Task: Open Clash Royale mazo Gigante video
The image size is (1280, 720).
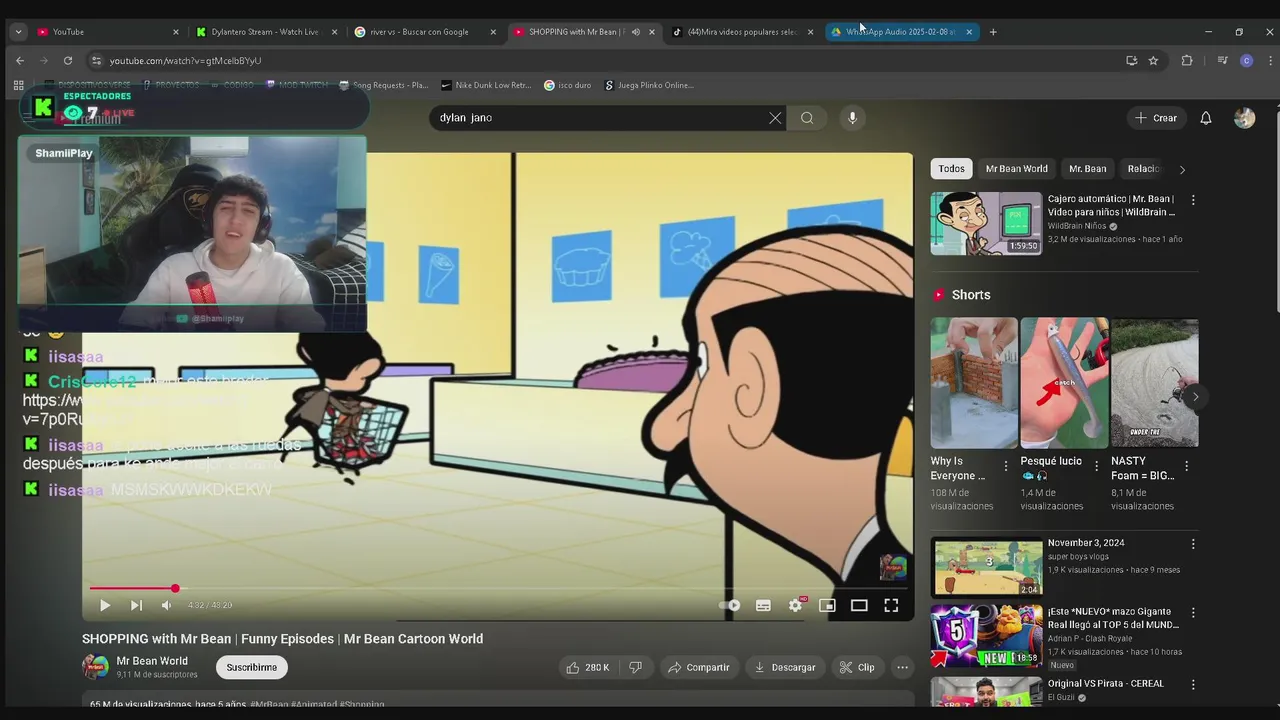Action: (986, 635)
